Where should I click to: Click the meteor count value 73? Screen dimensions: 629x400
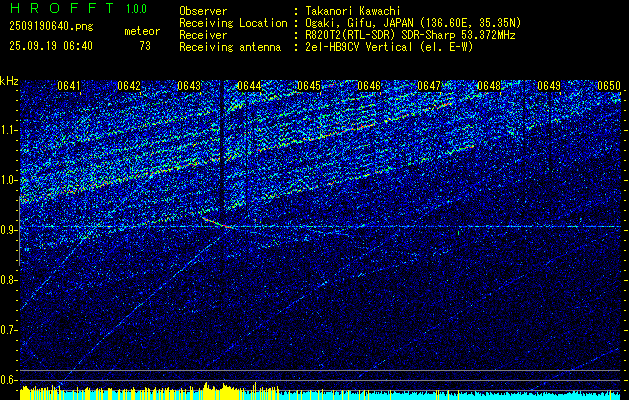pos(145,46)
